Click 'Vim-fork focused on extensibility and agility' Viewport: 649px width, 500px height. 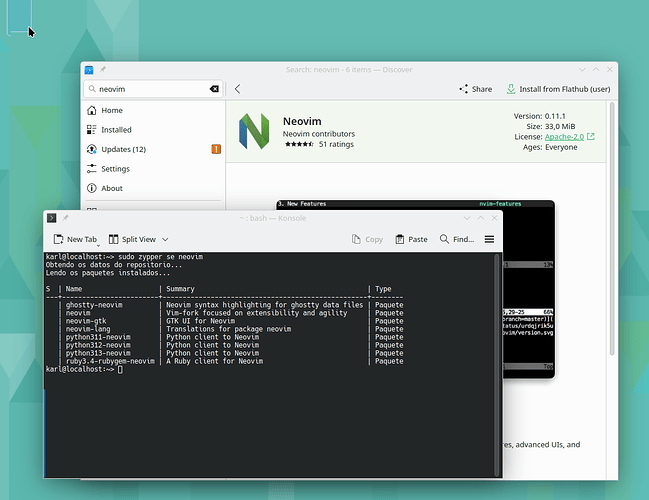257,313
